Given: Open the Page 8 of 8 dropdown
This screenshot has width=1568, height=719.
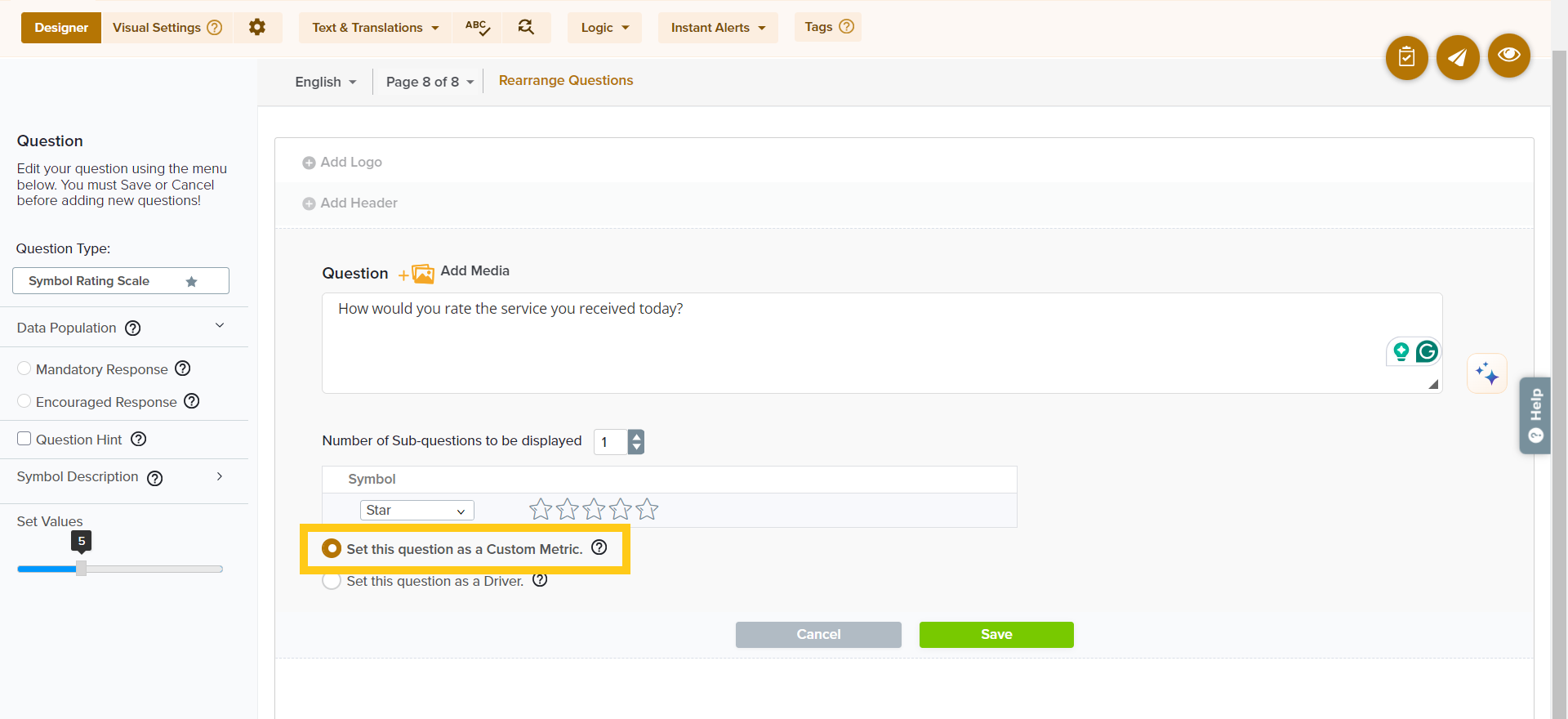Looking at the screenshot, I should pyautogui.click(x=430, y=82).
